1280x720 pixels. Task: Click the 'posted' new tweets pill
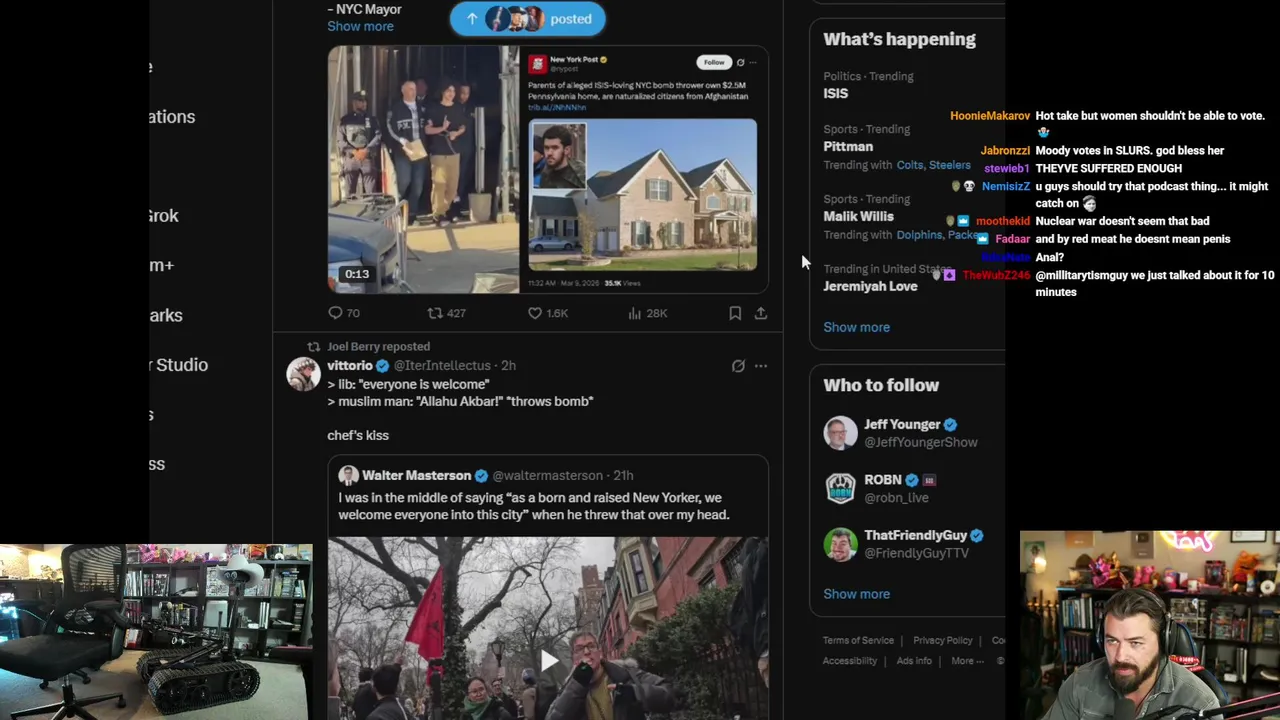point(527,18)
